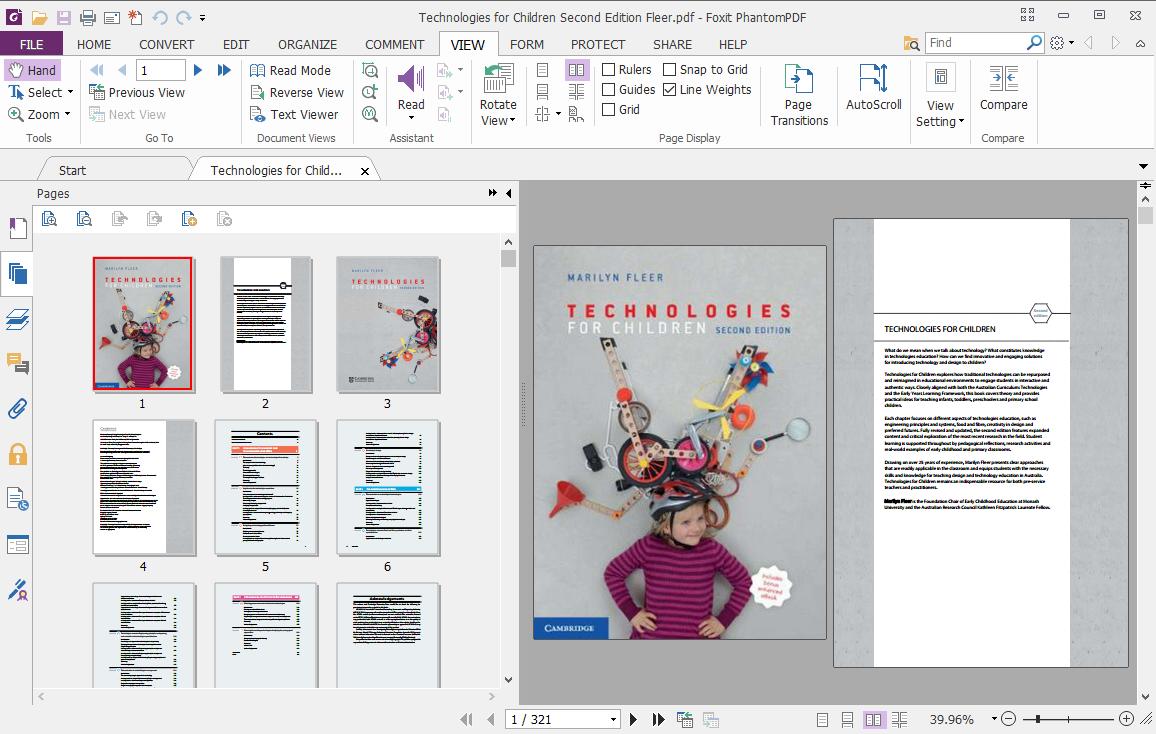Zoom out with the minus button
Image resolution: width=1156 pixels, height=734 pixels.
click(1009, 719)
